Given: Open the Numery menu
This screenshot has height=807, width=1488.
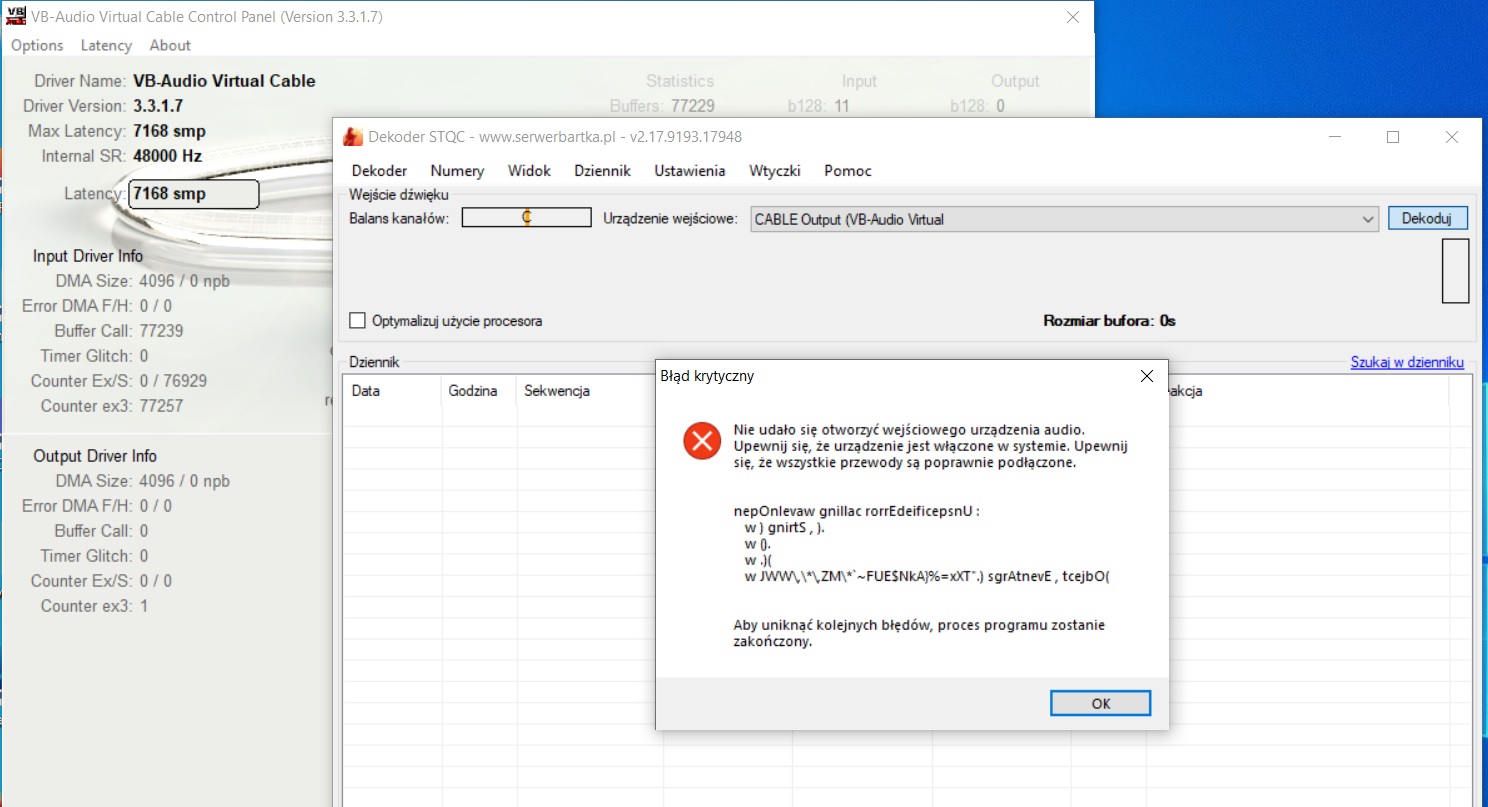Looking at the screenshot, I should pos(457,171).
